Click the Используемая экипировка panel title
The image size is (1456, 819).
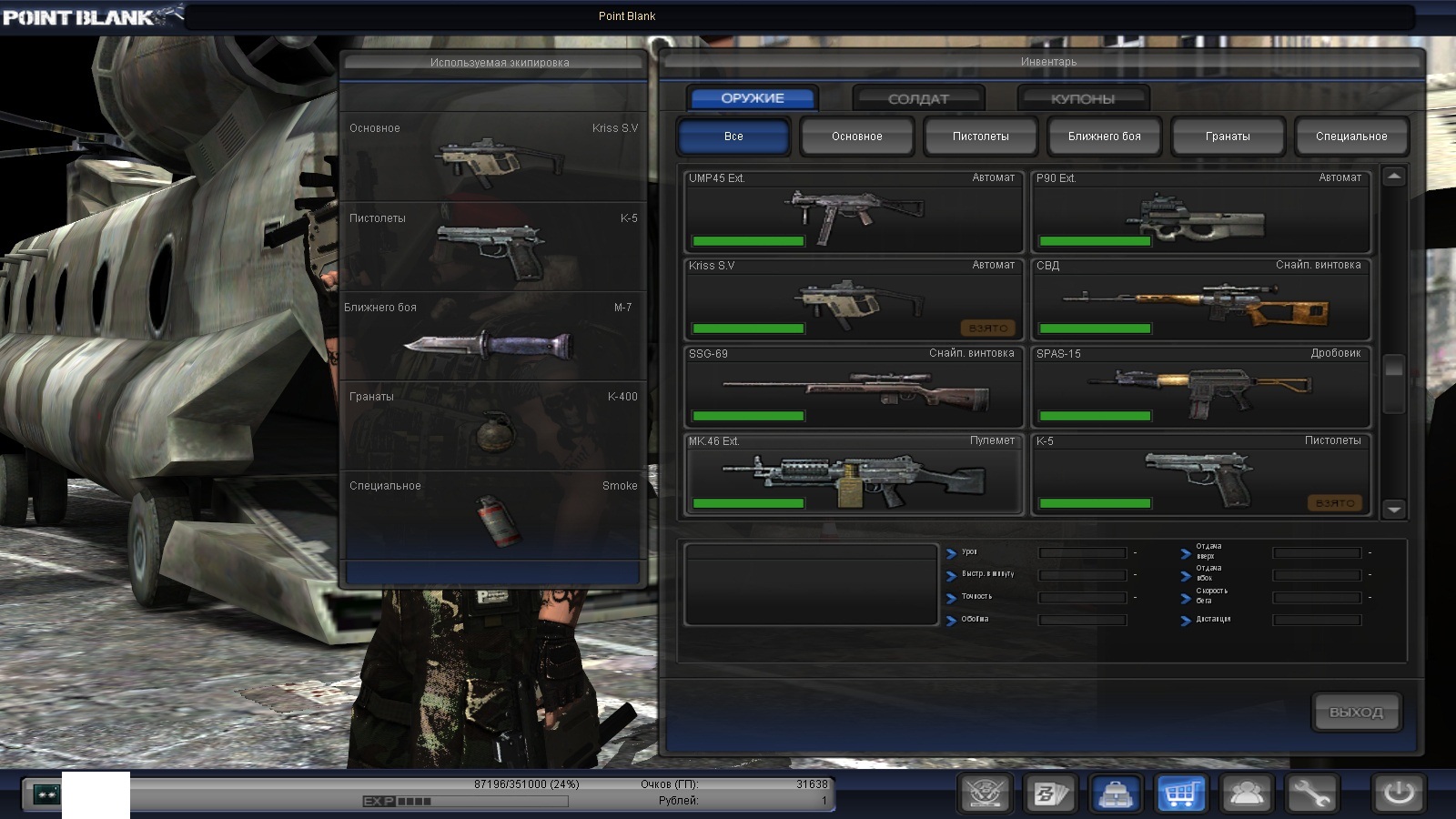click(x=500, y=63)
